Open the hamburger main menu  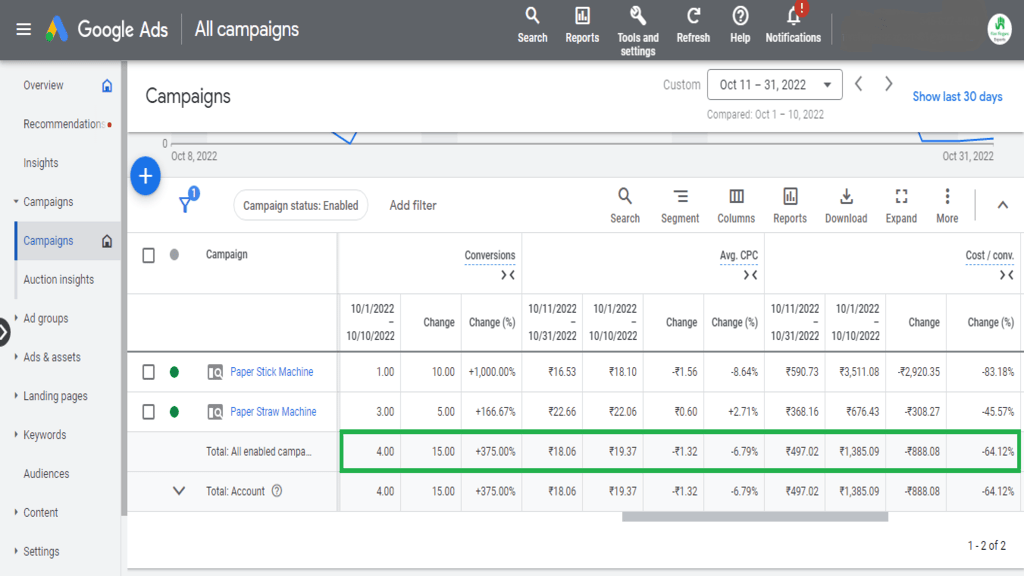point(24,29)
